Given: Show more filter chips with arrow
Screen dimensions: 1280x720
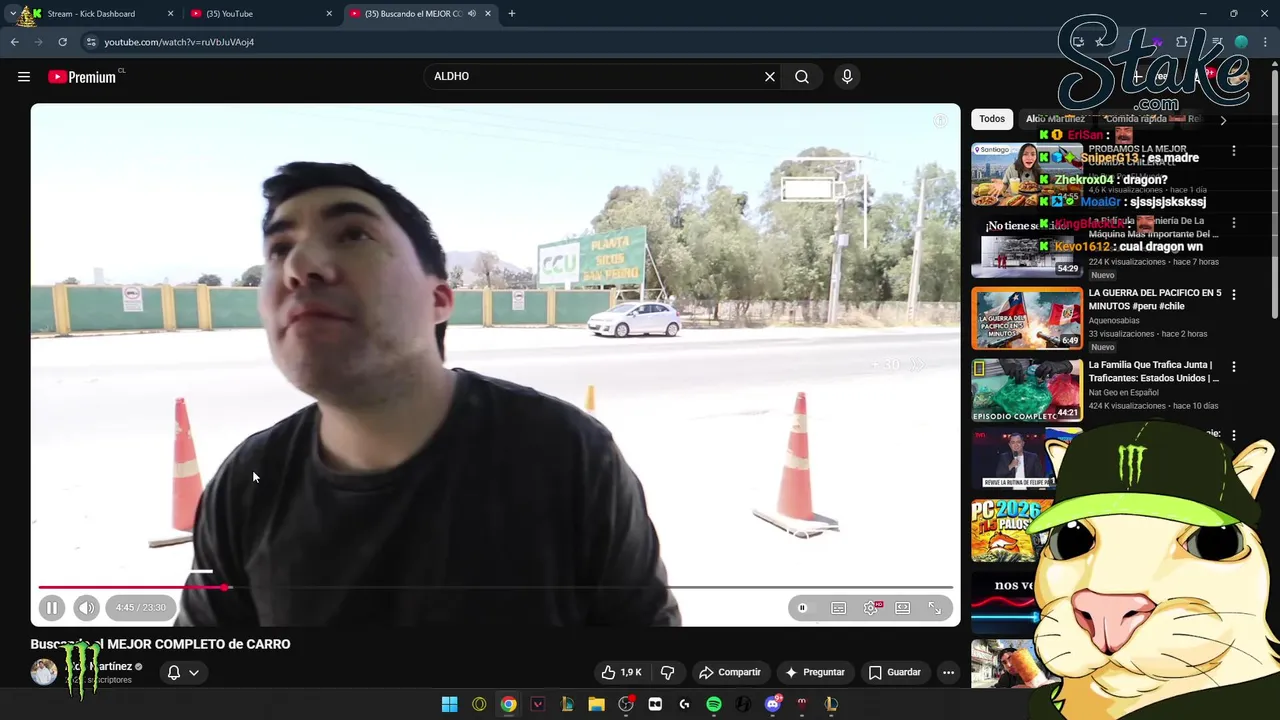Looking at the screenshot, I should point(1222,120).
